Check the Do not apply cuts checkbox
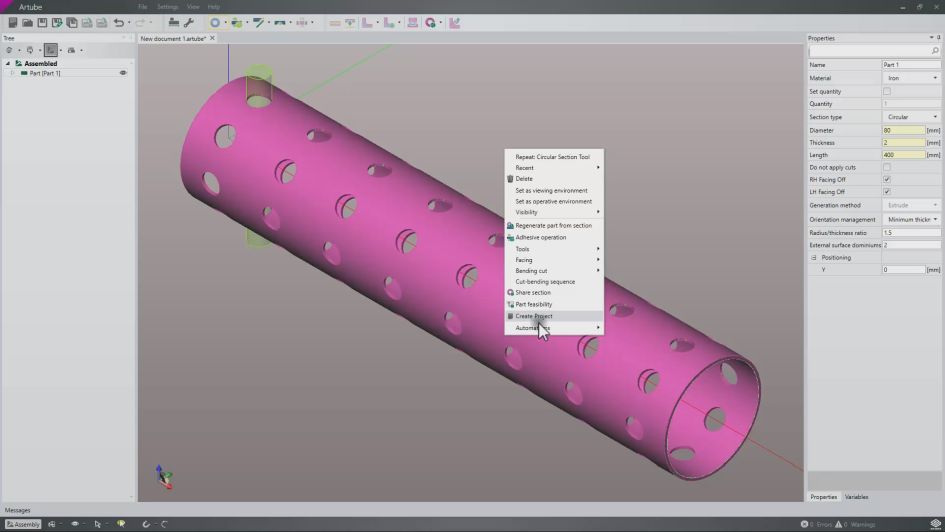The height and width of the screenshot is (532, 945). (x=886, y=167)
